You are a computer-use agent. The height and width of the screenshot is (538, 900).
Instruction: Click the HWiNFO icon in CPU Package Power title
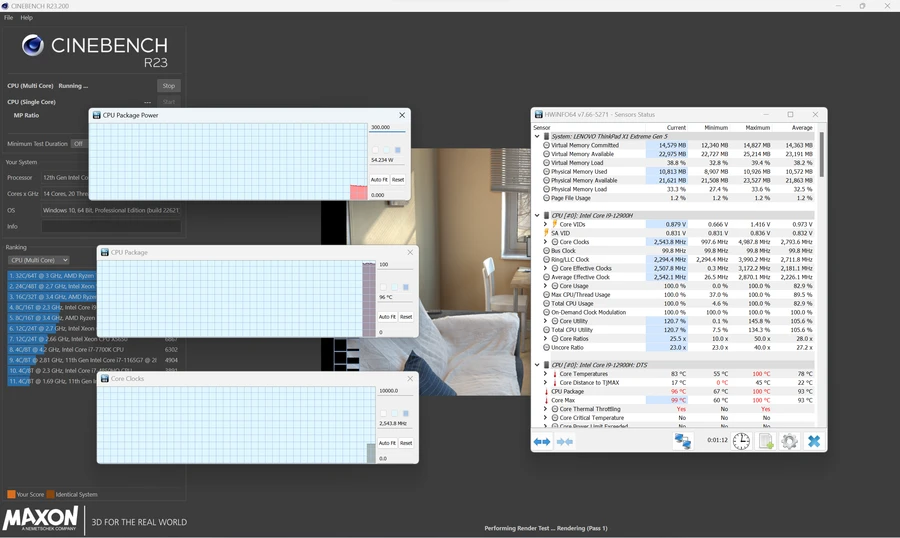click(x=96, y=115)
